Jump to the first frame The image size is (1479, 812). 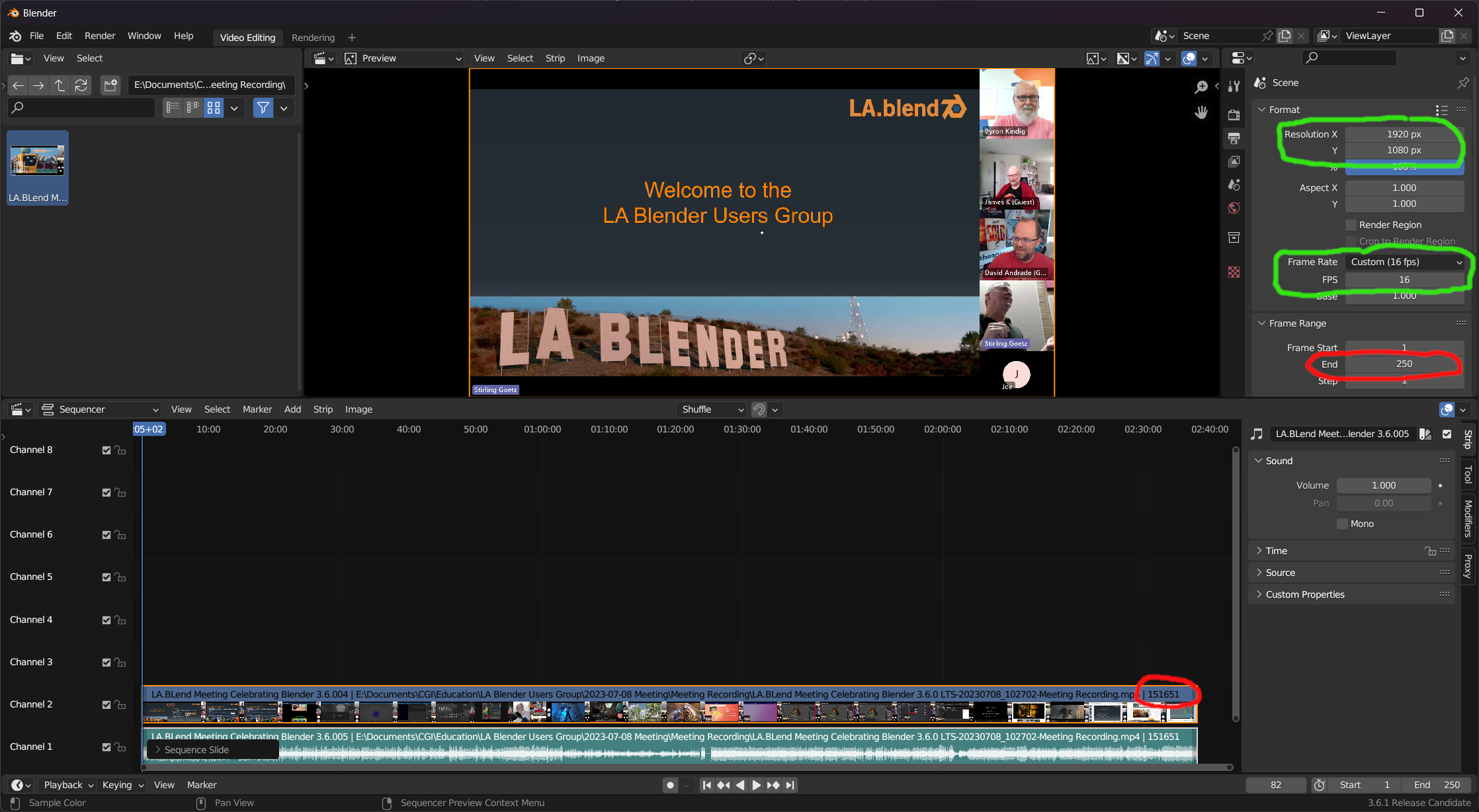tap(707, 785)
